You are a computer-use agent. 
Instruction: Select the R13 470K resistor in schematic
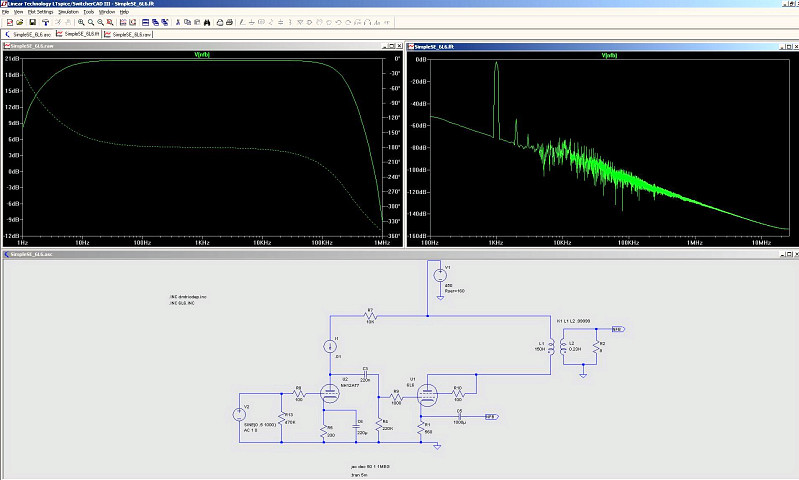click(281, 418)
